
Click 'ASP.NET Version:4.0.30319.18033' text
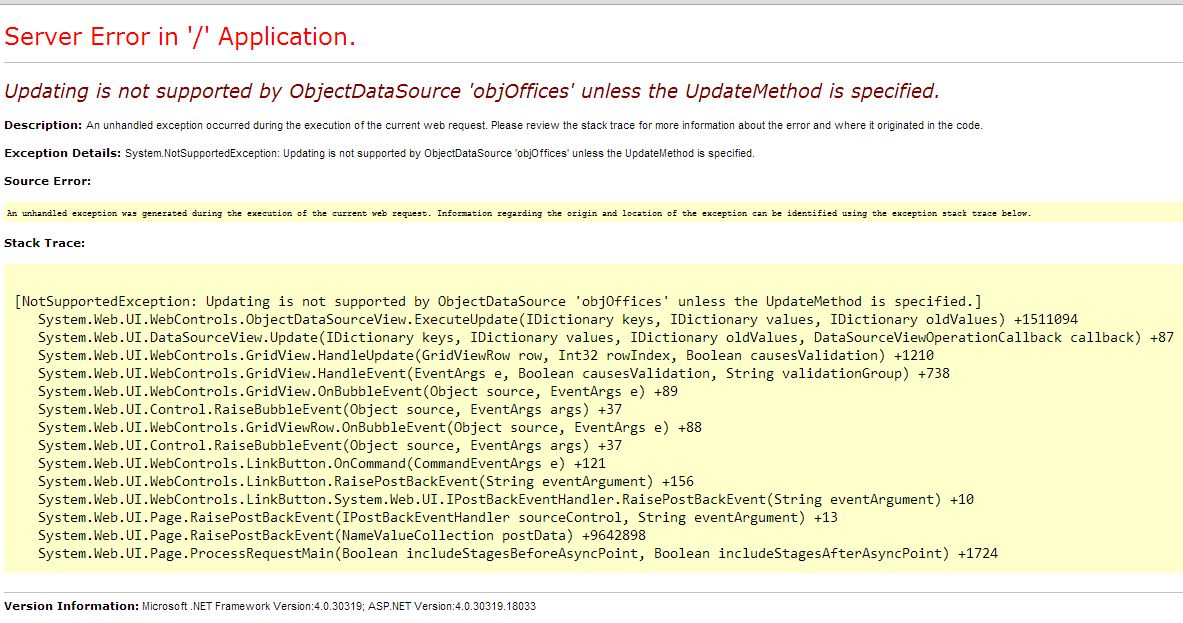tap(452, 606)
